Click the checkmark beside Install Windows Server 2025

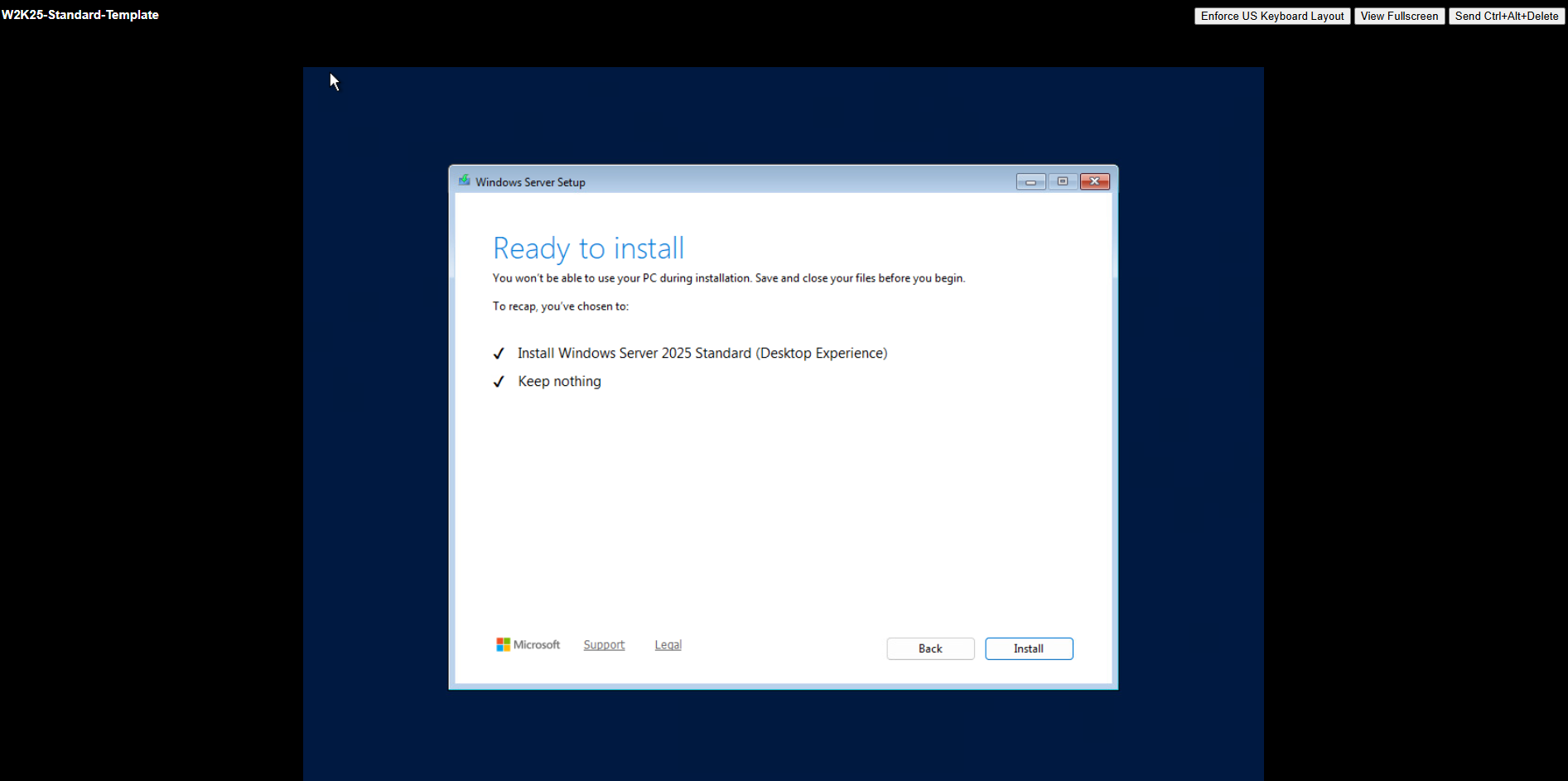(x=499, y=354)
